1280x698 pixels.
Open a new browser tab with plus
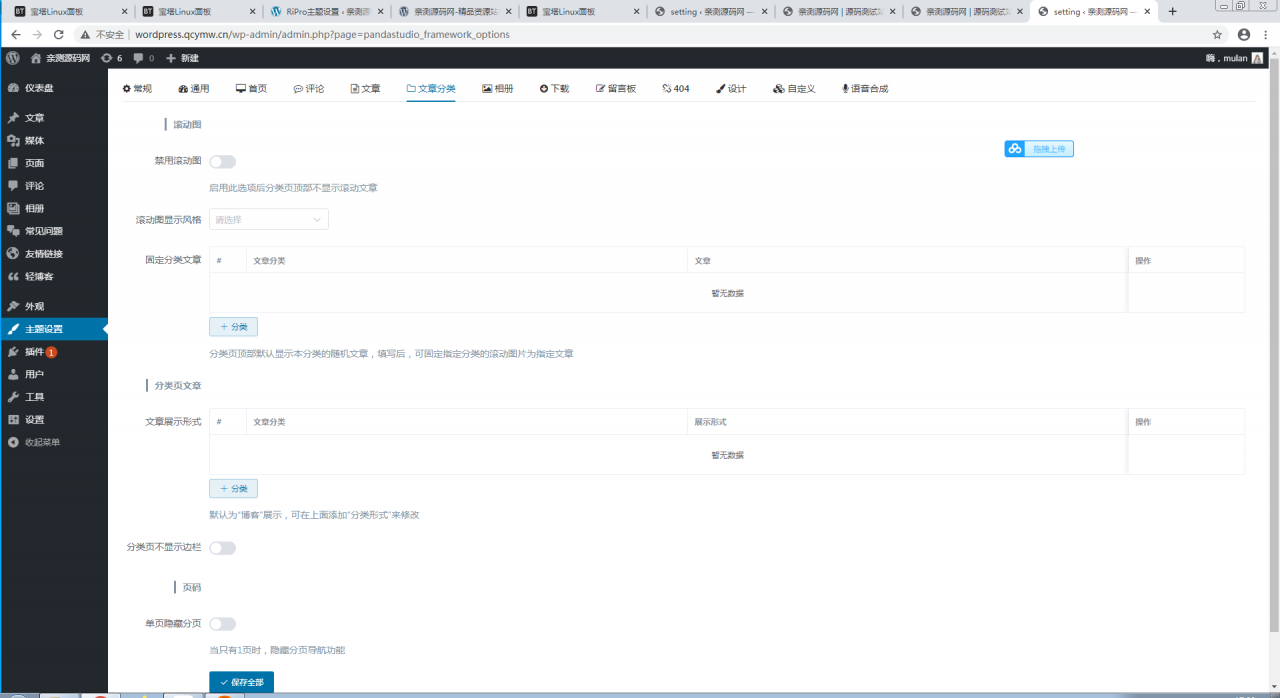[x=1173, y=12]
